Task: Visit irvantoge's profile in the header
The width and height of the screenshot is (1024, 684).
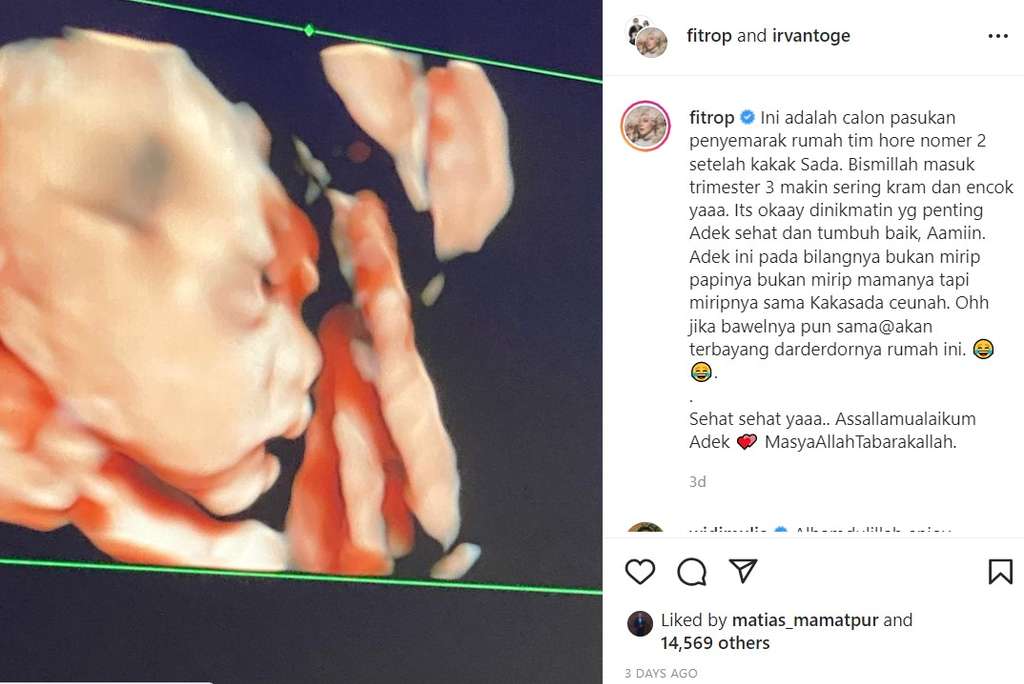Action: coord(811,36)
